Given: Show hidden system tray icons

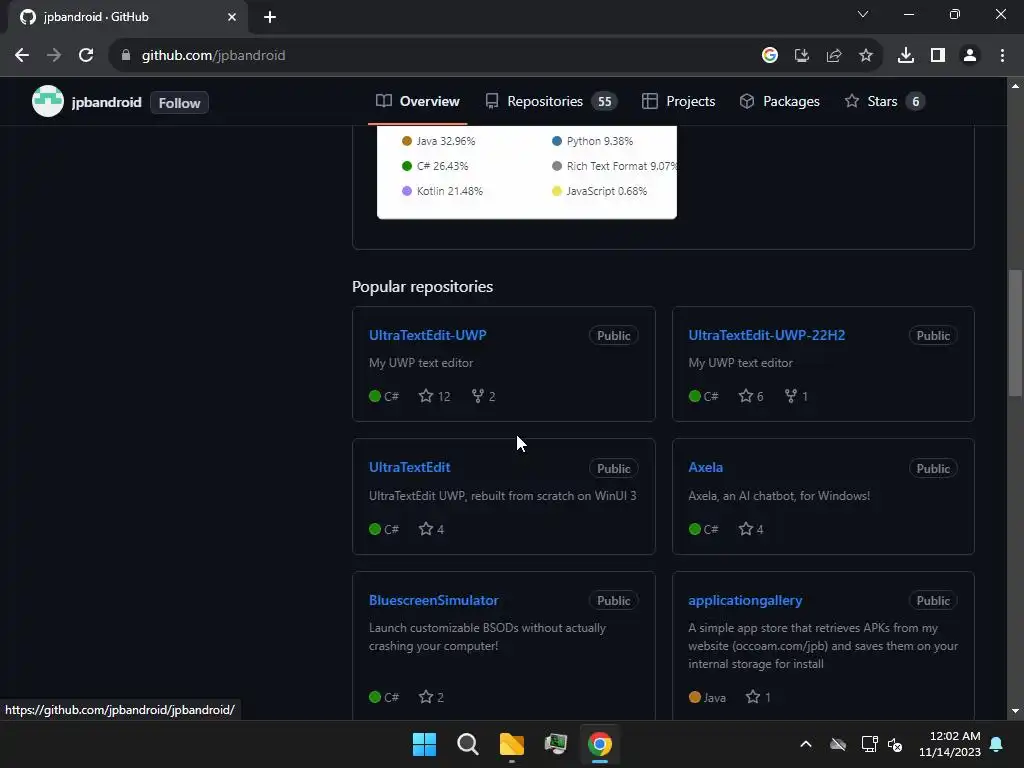Looking at the screenshot, I should point(806,744).
